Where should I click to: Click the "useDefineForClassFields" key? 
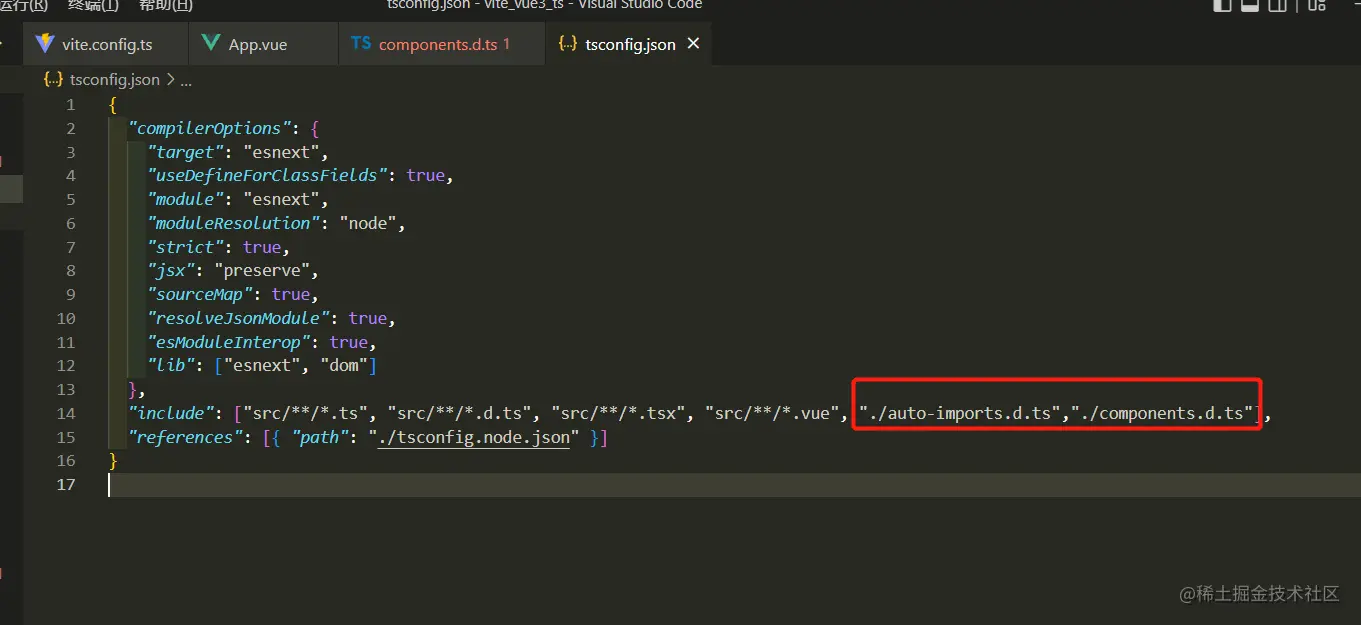pos(267,175)
